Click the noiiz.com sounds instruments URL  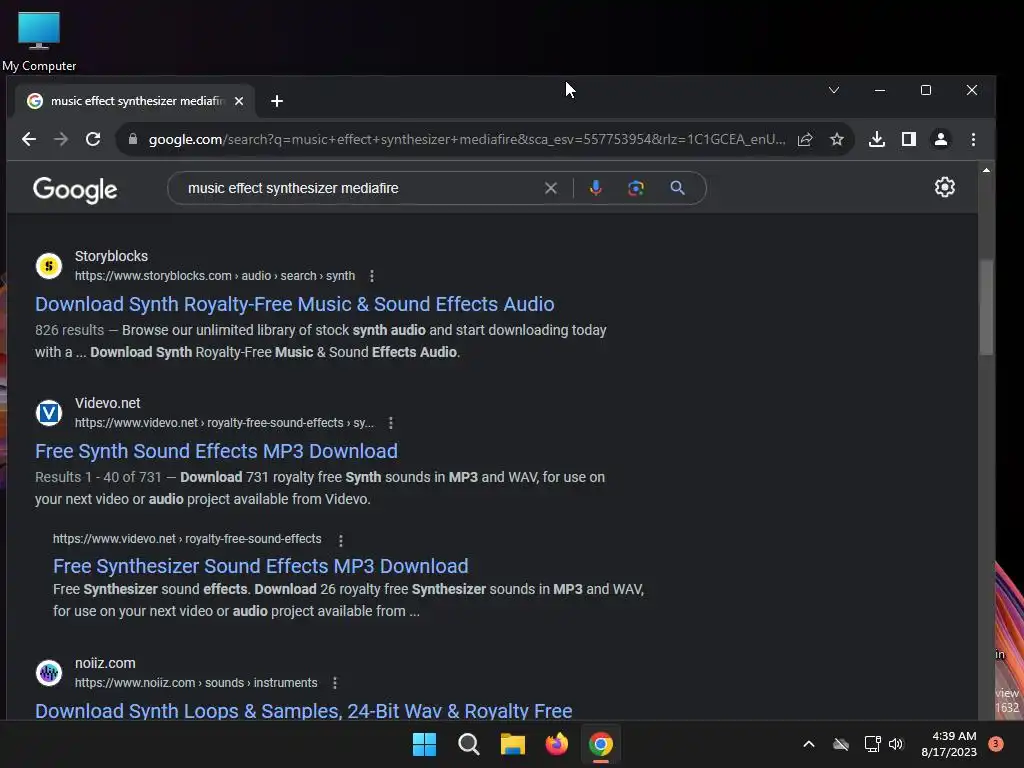(196, 682)
